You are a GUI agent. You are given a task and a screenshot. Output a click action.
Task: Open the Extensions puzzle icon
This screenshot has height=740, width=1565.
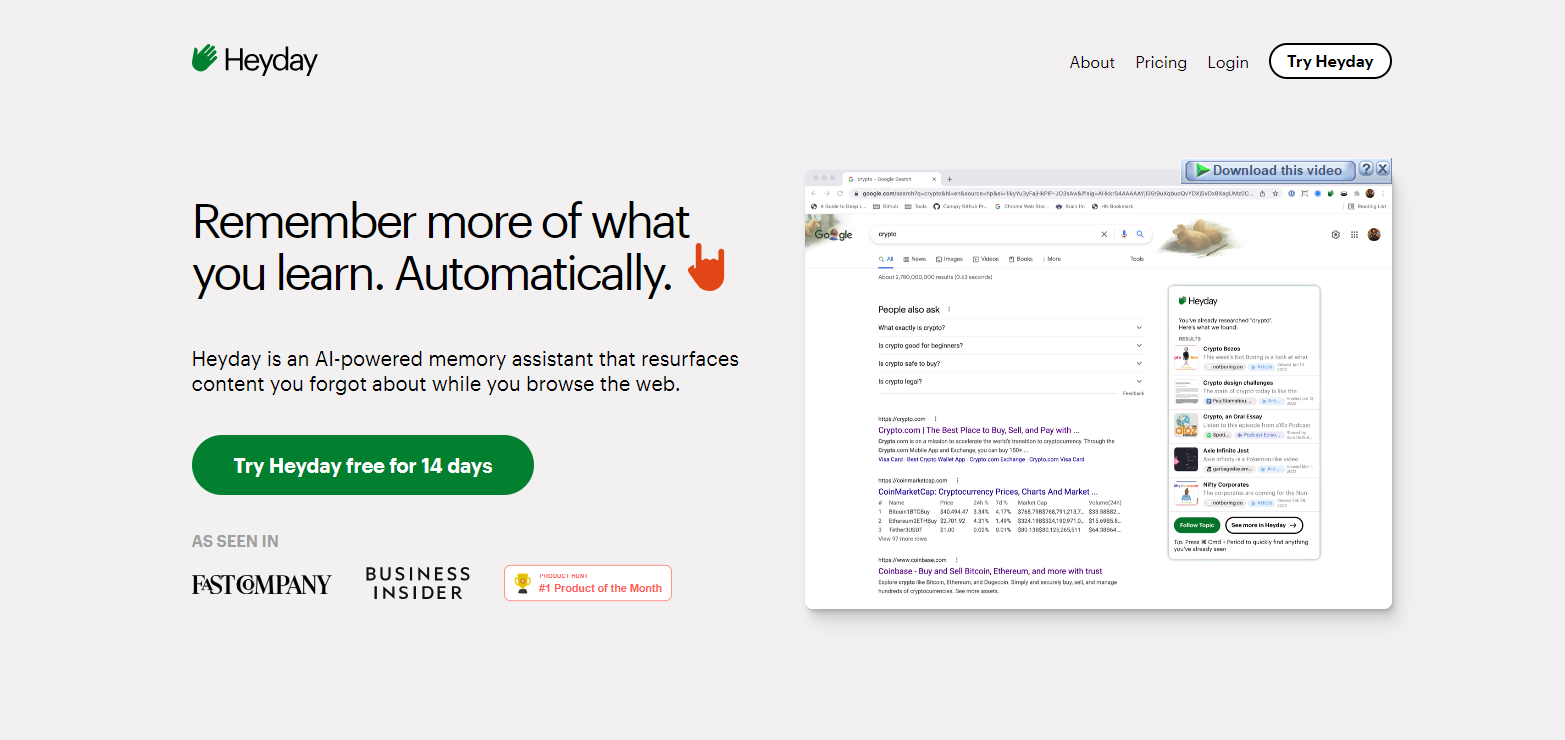(x=1357, y=193)
